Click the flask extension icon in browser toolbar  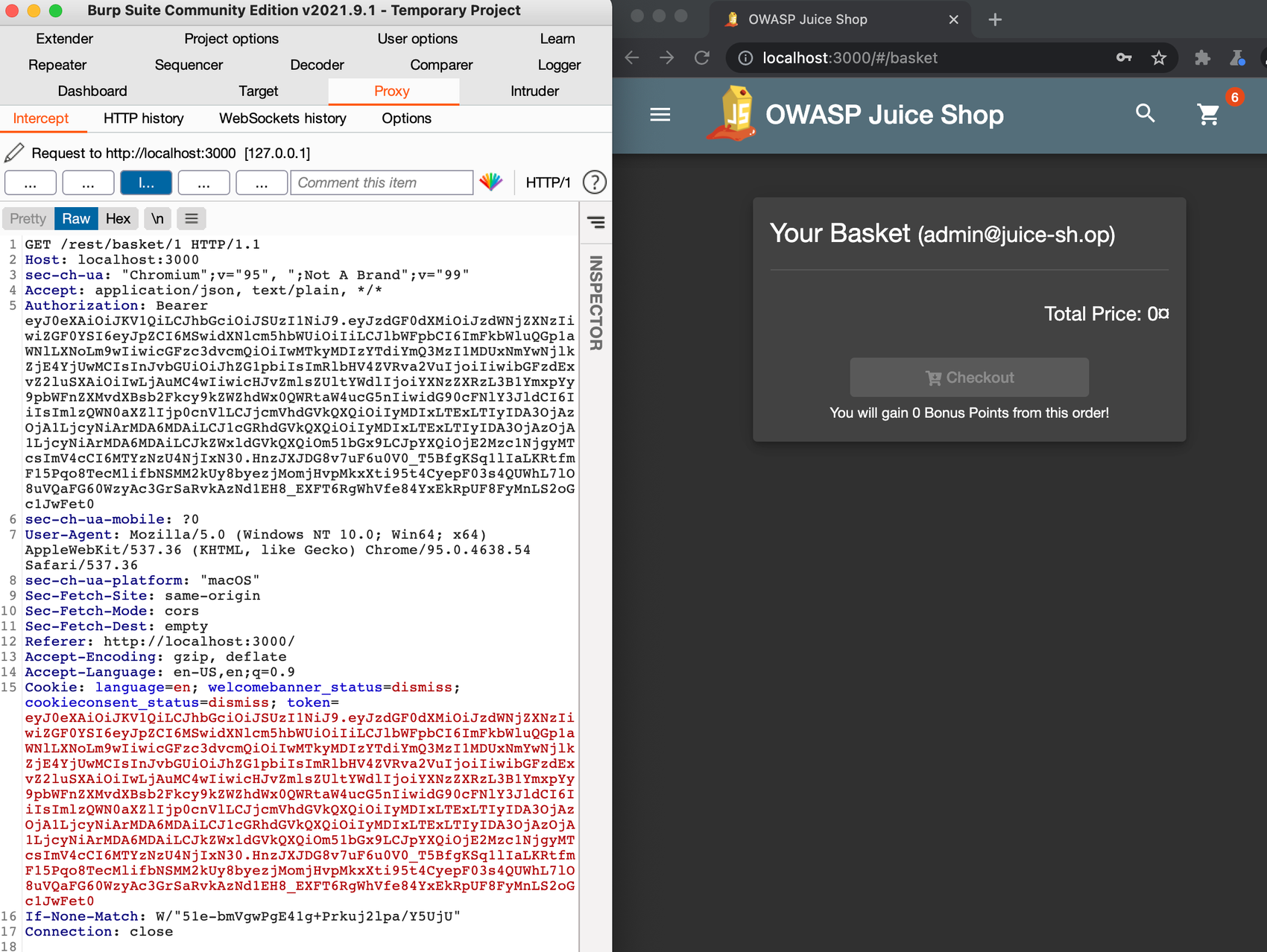click(x=1238, y=58)
